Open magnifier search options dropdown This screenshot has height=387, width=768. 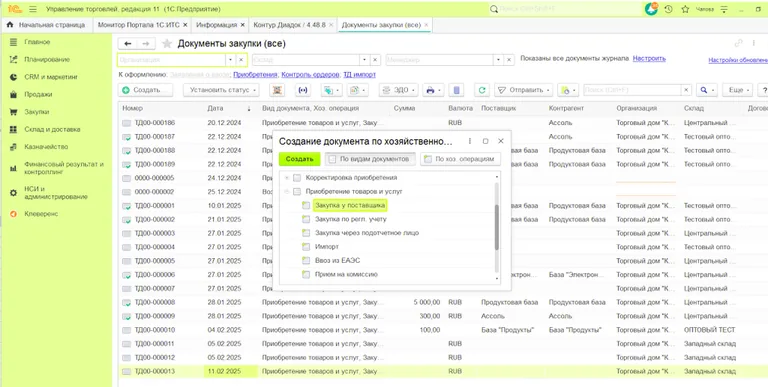click(x=708, y=90)
